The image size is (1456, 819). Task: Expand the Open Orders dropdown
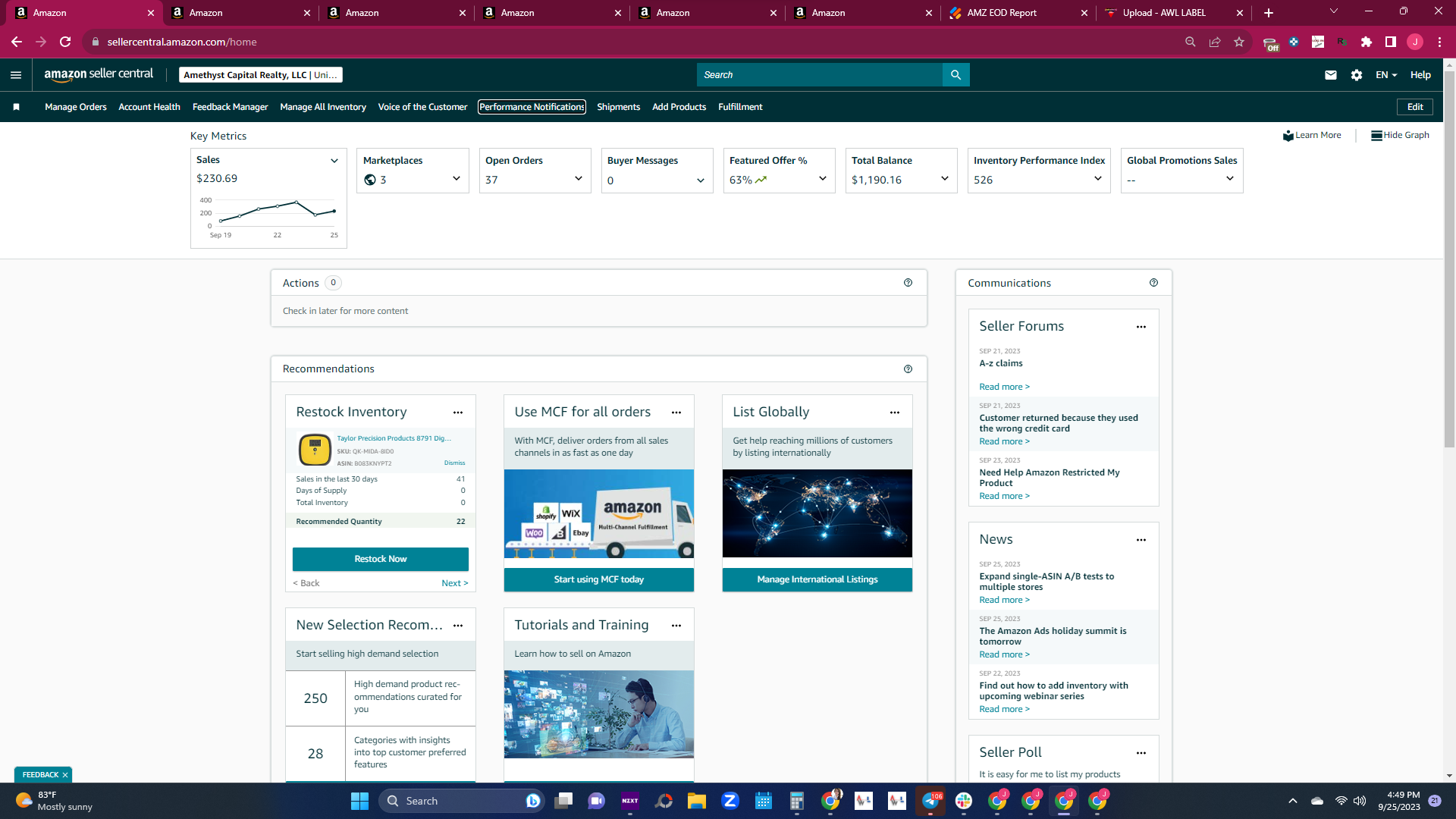(579, 179)
